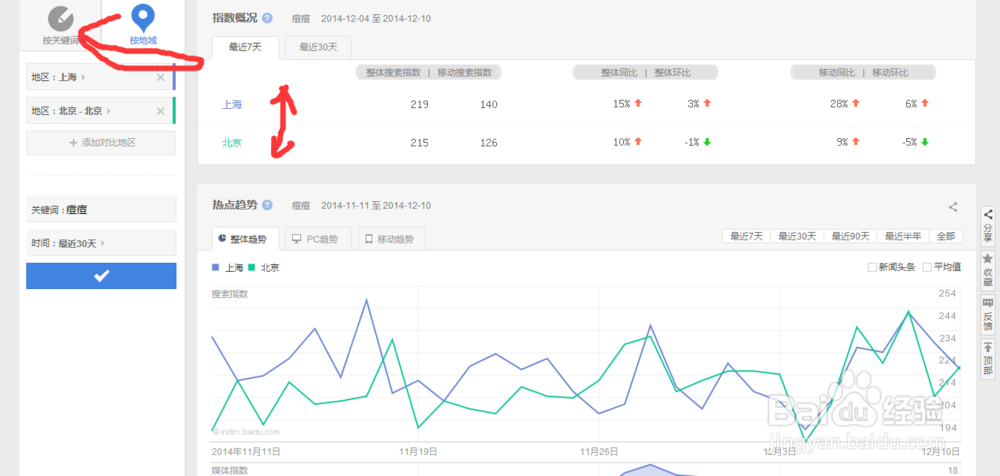Set chart range to 最近7天
Screen dimensions: 1000x476
tap(746, 236)
